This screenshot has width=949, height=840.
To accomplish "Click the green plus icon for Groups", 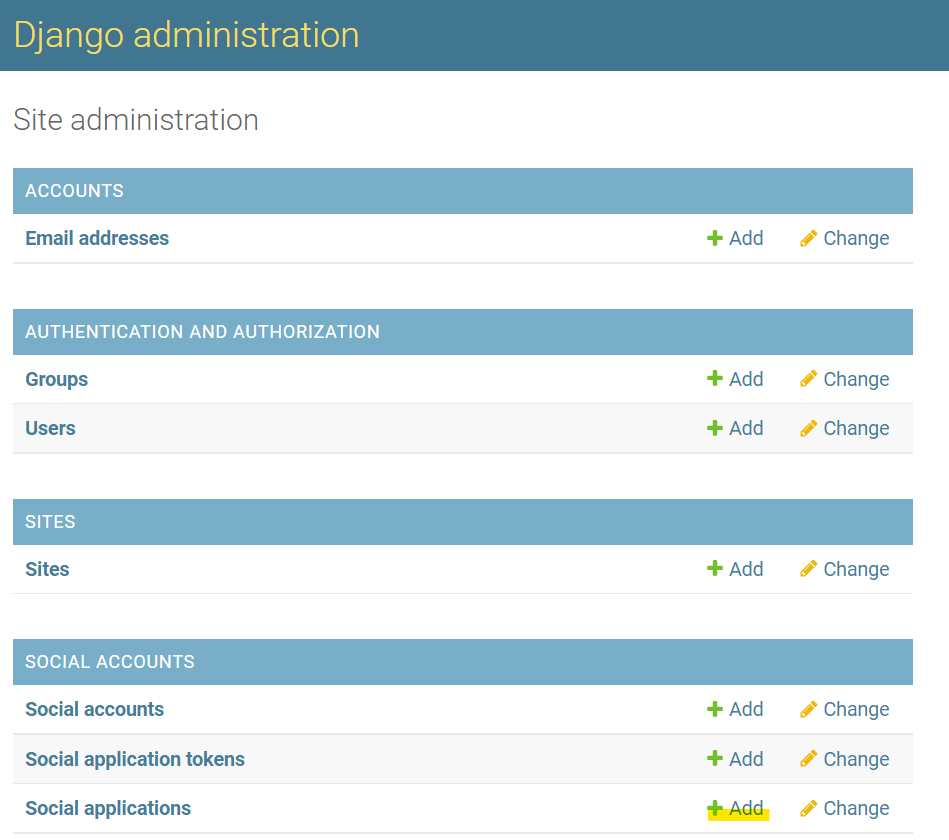I will pyautogui.click(x=715, y=379).
